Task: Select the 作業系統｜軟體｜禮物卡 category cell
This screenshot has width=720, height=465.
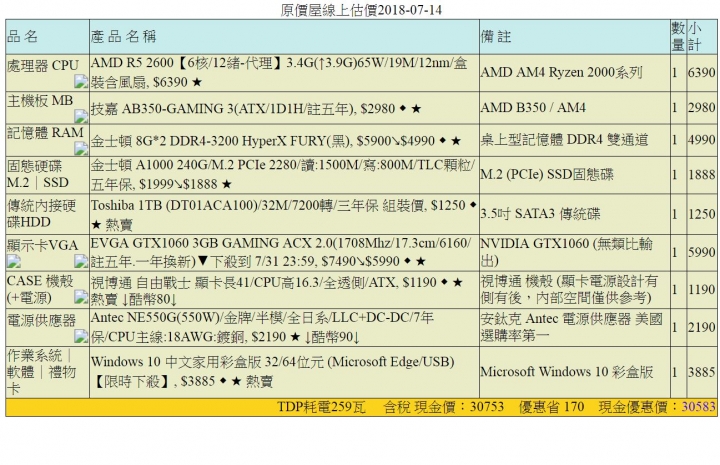Action: coord(48,372)
